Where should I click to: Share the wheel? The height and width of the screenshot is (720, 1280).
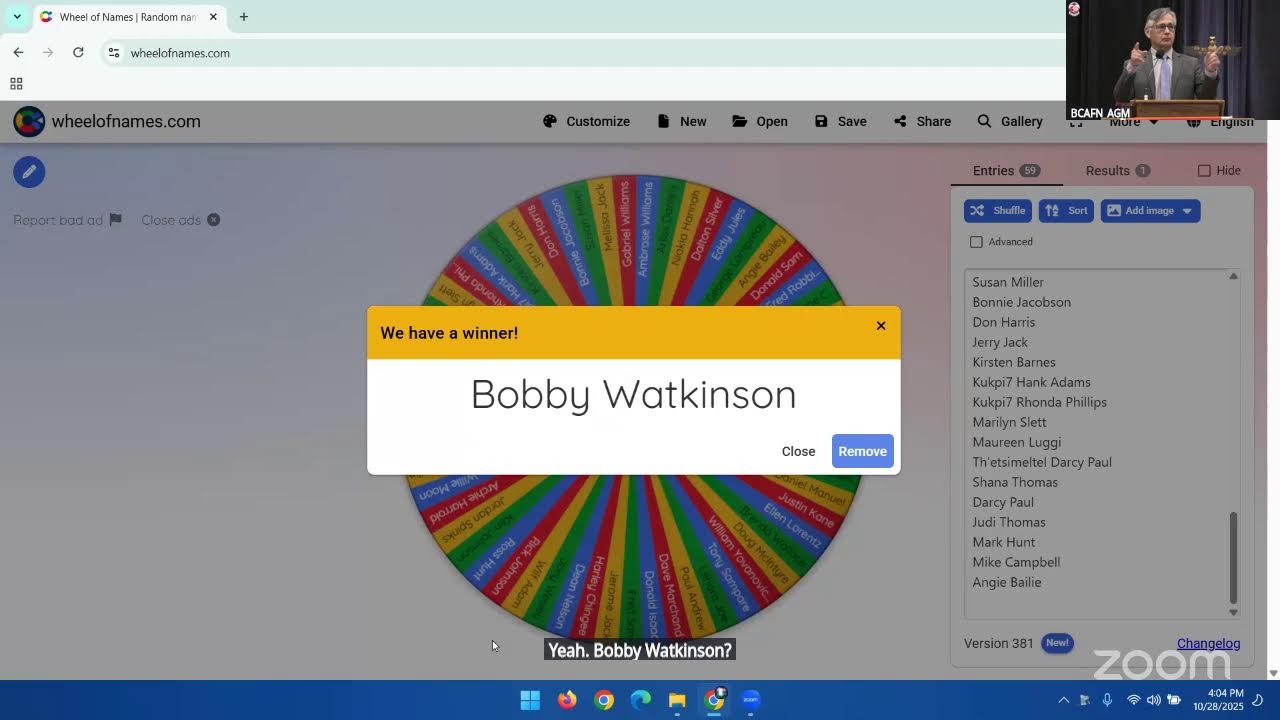[x=922, y=121]
